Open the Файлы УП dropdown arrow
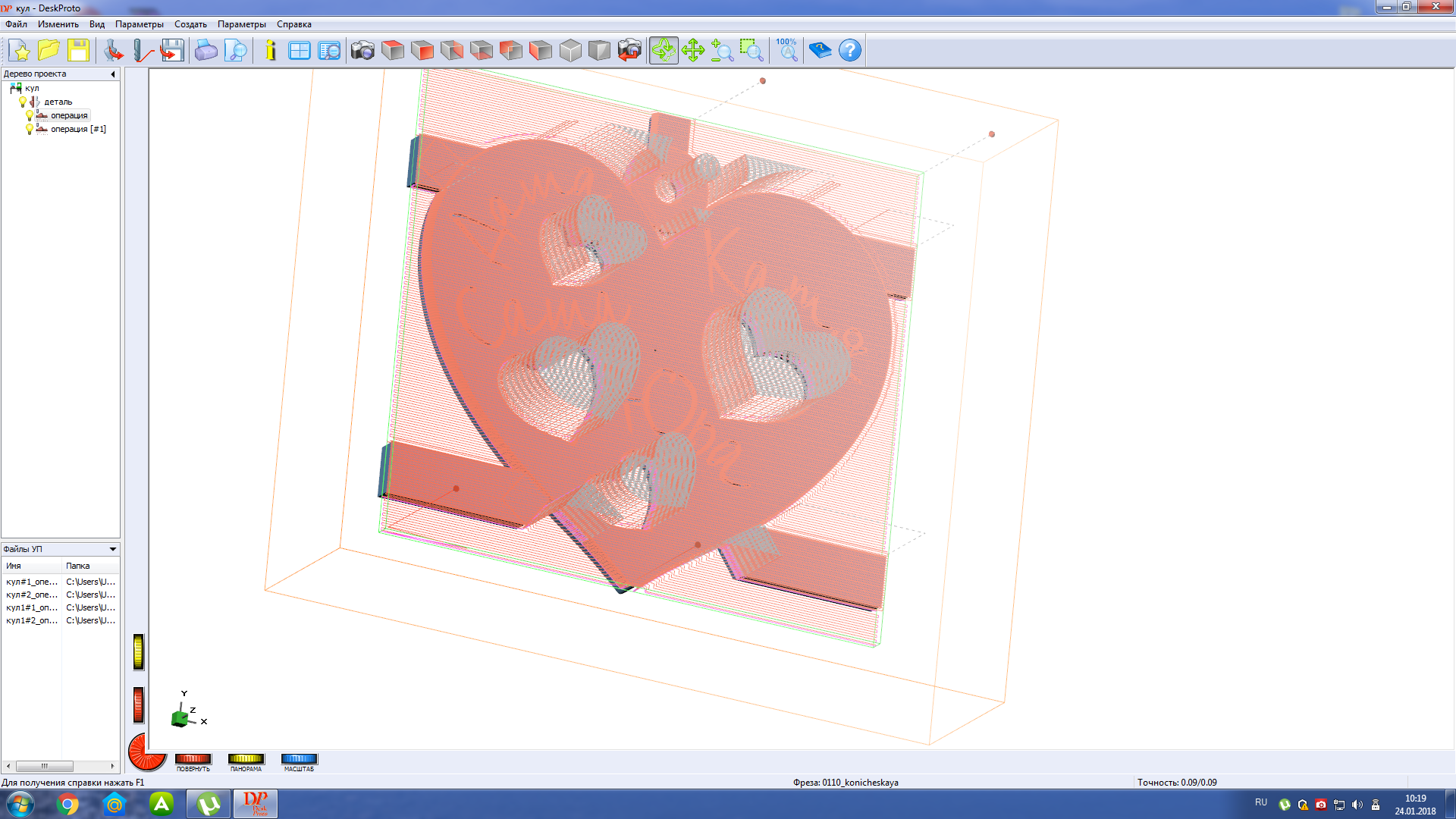The image size is (1456, 819). [x=113, y=549]
